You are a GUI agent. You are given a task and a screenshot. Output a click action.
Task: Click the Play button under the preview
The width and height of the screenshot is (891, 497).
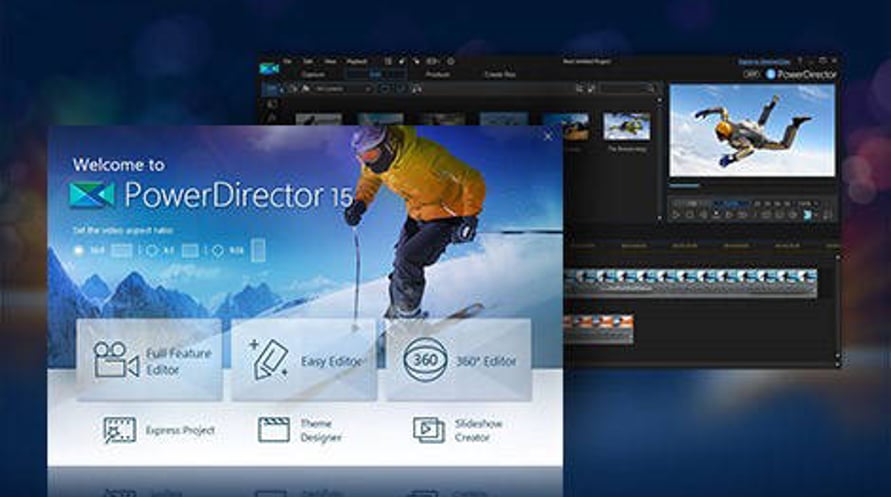coord(676,215)
